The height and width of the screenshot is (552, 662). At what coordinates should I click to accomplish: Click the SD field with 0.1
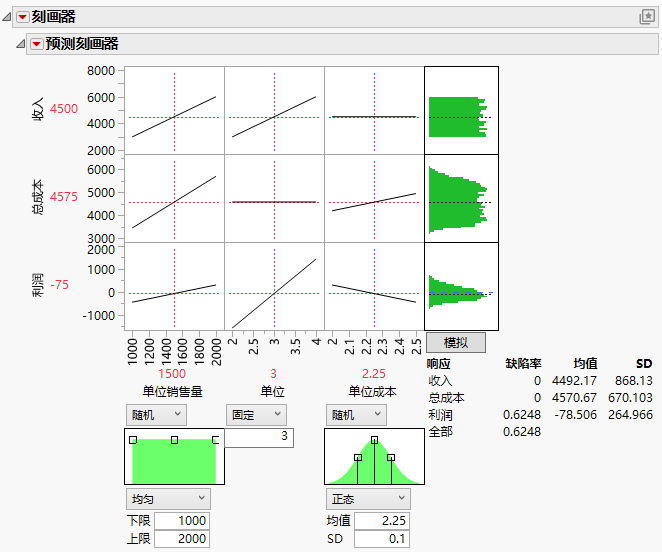pos(382,539)
